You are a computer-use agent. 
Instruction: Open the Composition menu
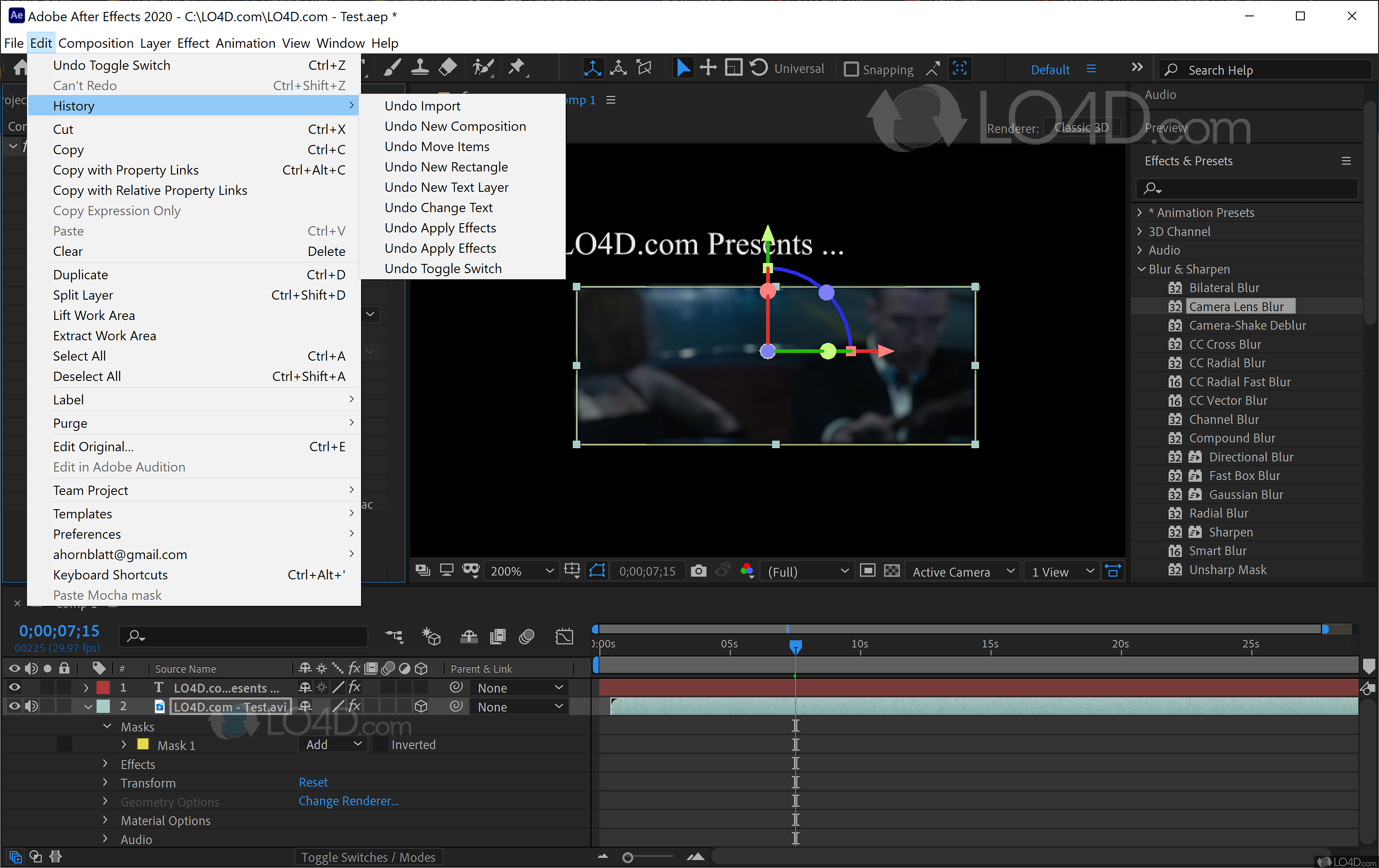[95, 43]
